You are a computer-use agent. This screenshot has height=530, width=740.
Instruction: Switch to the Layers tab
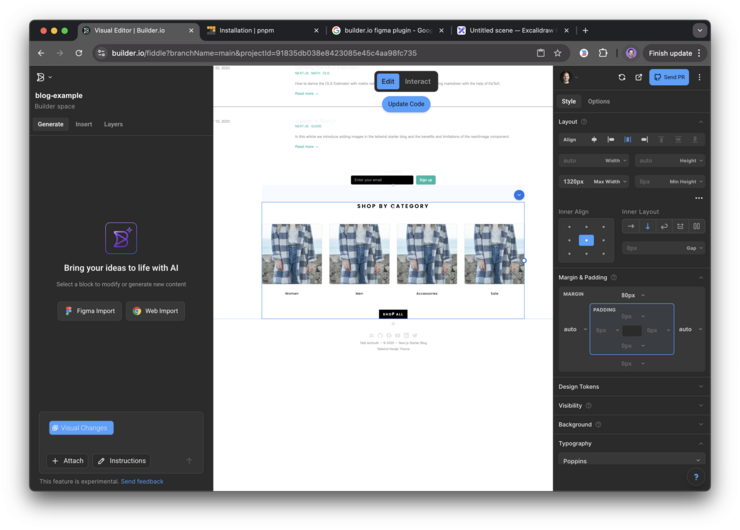pos(113,124)
